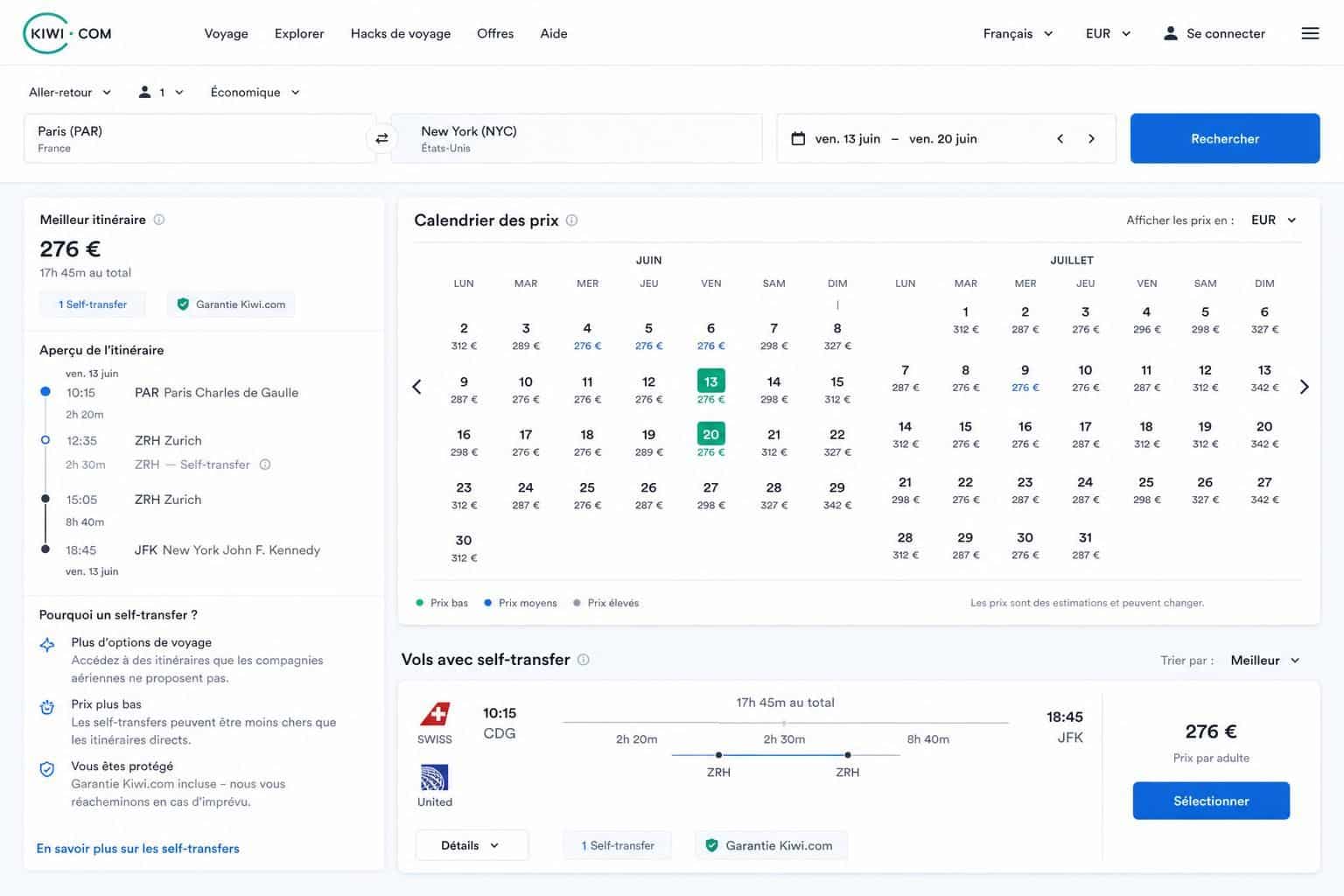Viewport: 1344px width, 896px height.
Task: Open the hamburger menu icon
Action: pos(1310,33)
